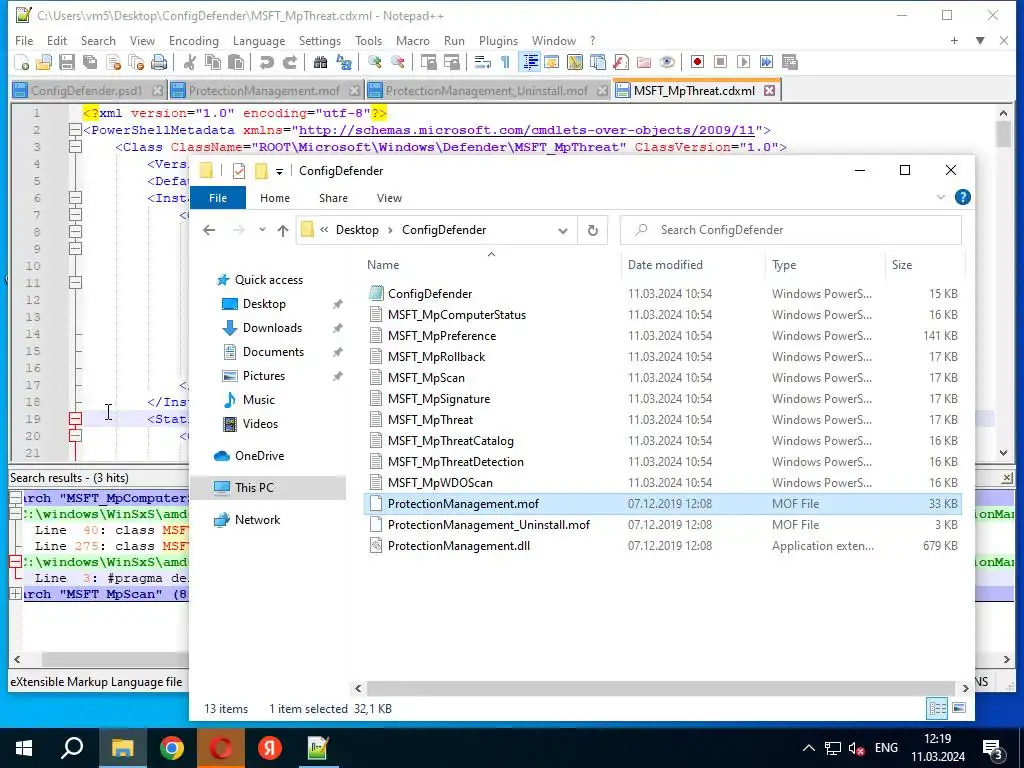Screen dimensions: 1024x768
Task: Click Search ConfigDefender input field
Action: [x=791, y=230]
